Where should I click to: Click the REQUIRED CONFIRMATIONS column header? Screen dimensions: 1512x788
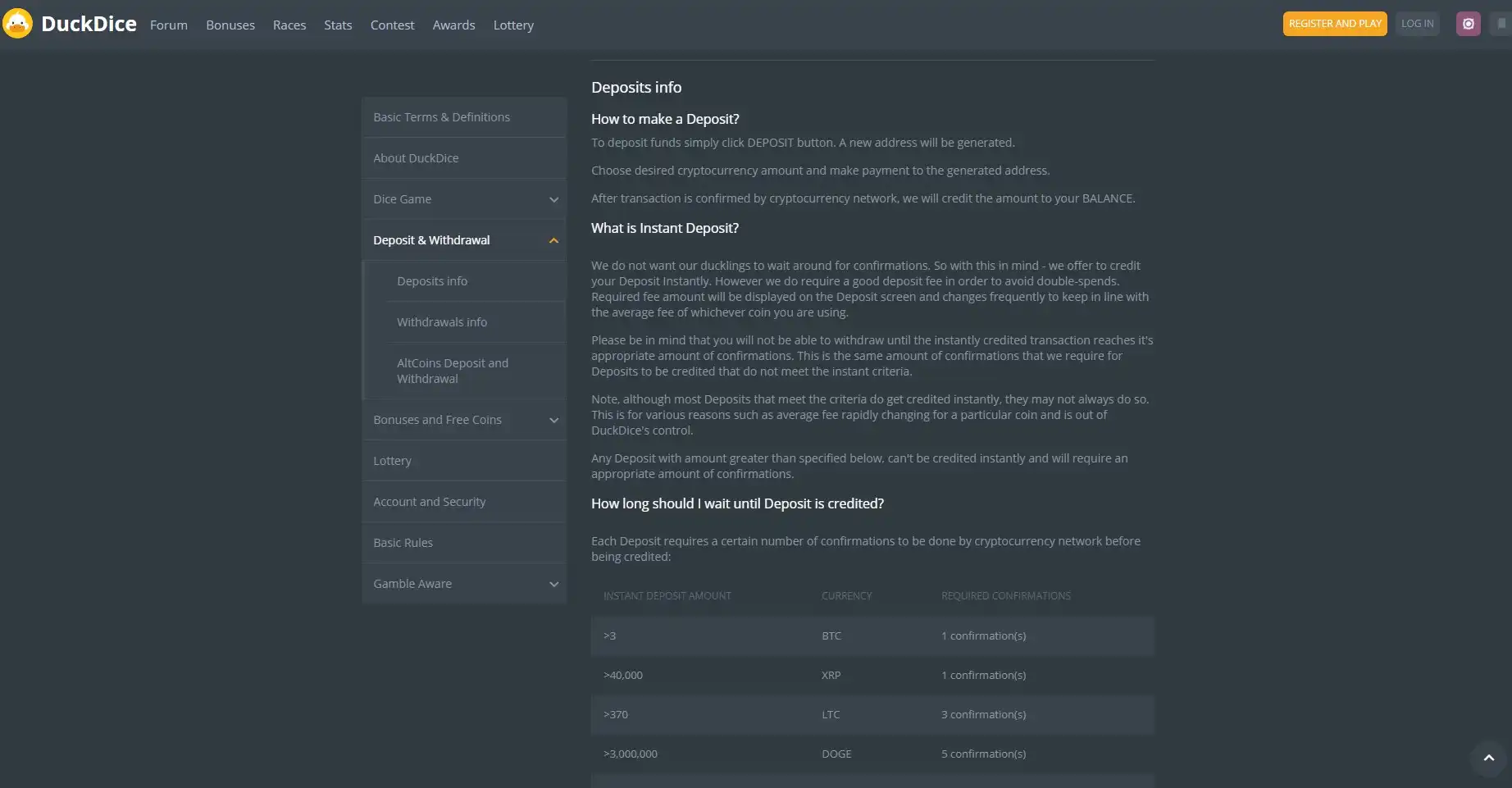click(1006, 596)
